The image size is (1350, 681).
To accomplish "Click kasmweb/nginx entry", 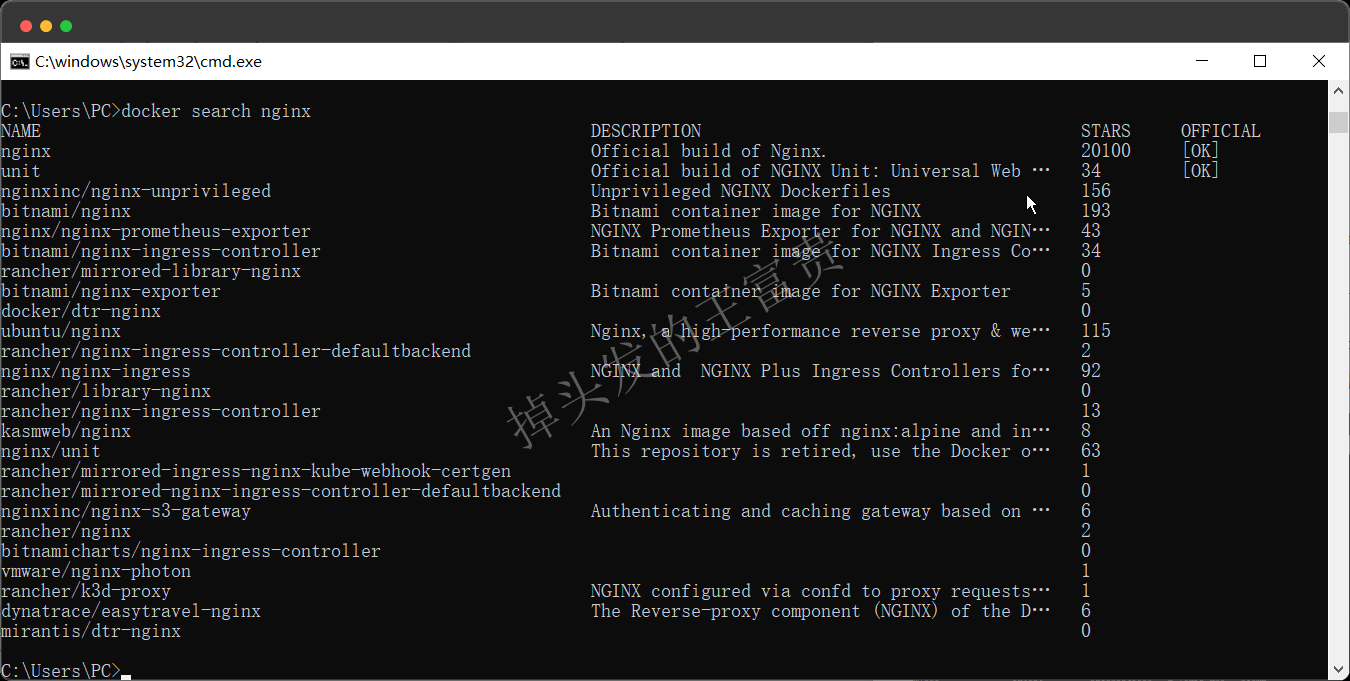I will (66, 431).
